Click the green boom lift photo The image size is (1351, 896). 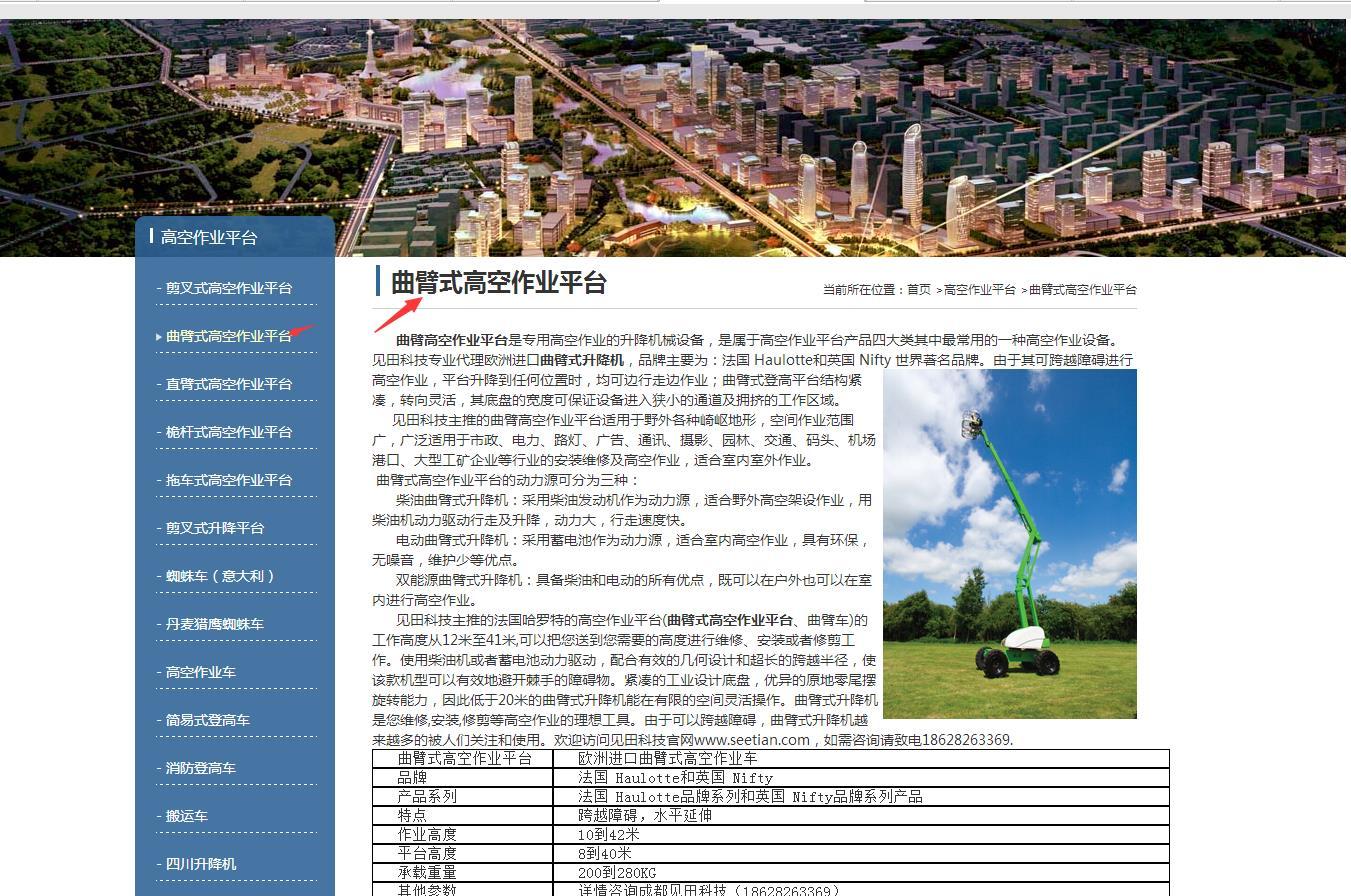tap(1010, 544)
